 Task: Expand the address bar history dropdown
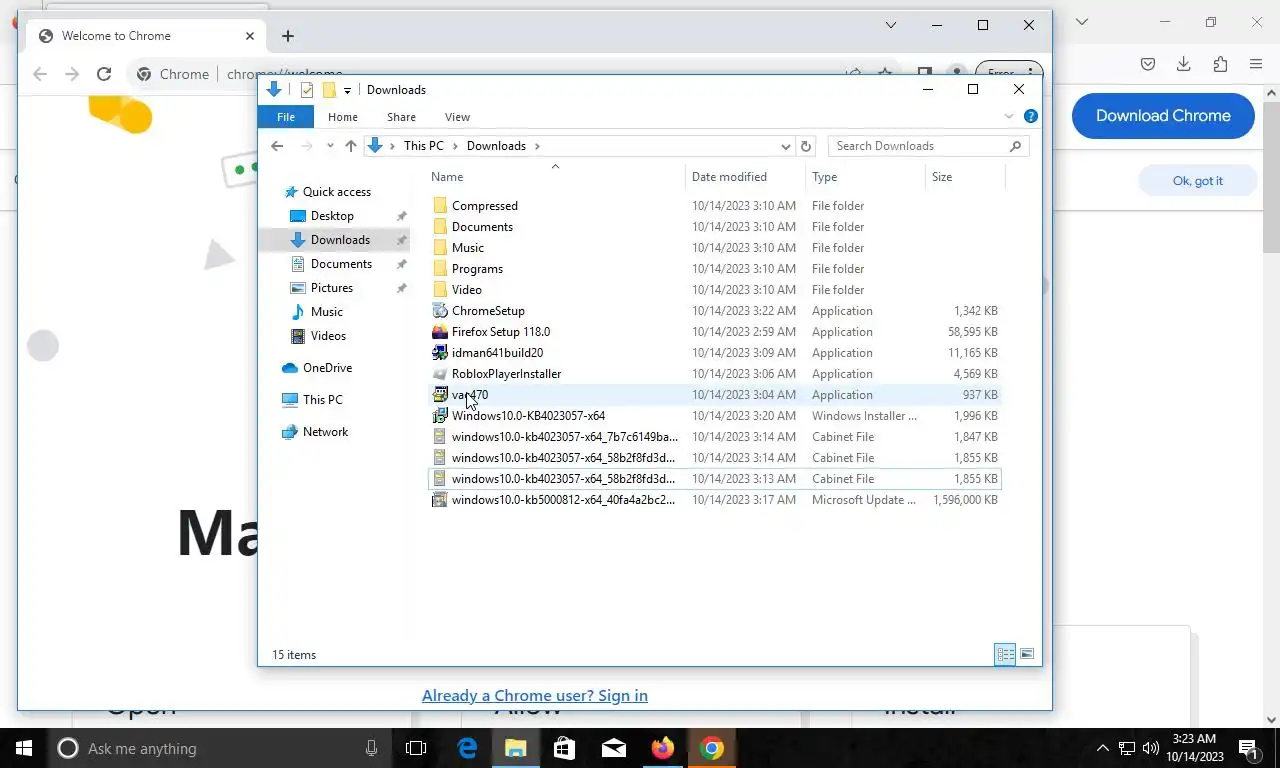[785, 146]
